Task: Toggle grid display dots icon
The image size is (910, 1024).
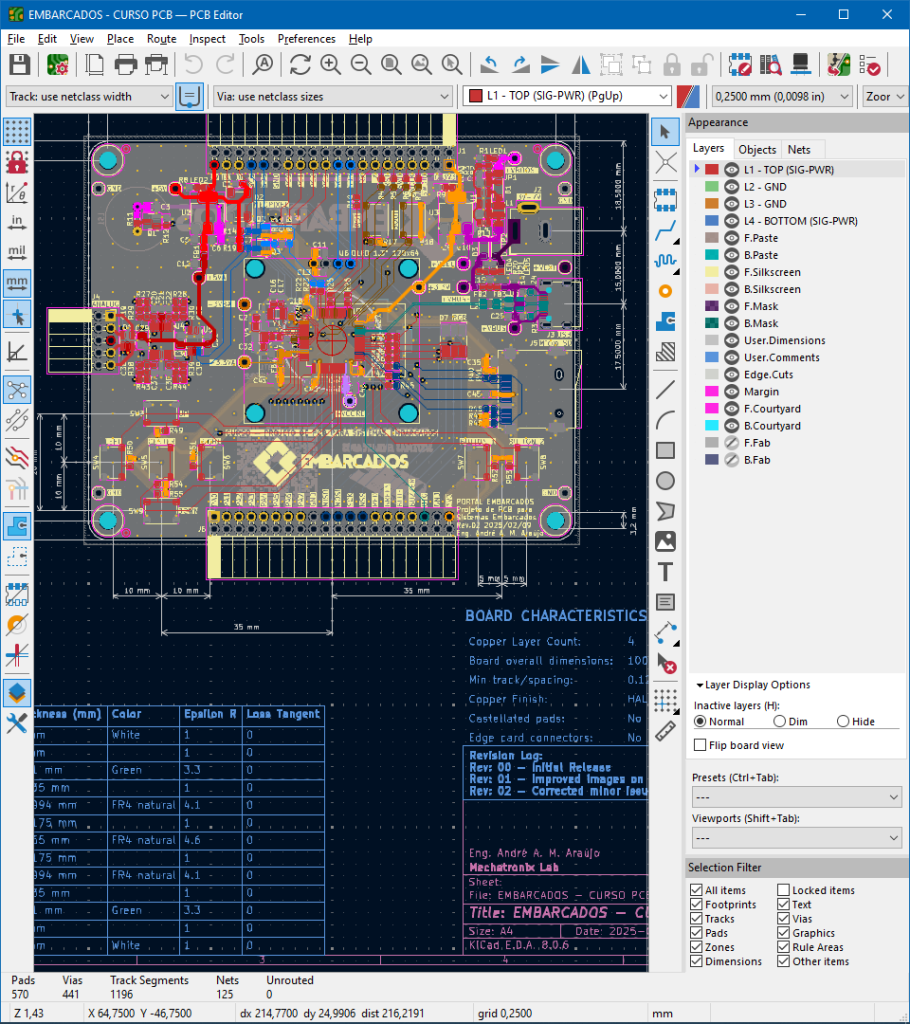Action: click(17, 131)
